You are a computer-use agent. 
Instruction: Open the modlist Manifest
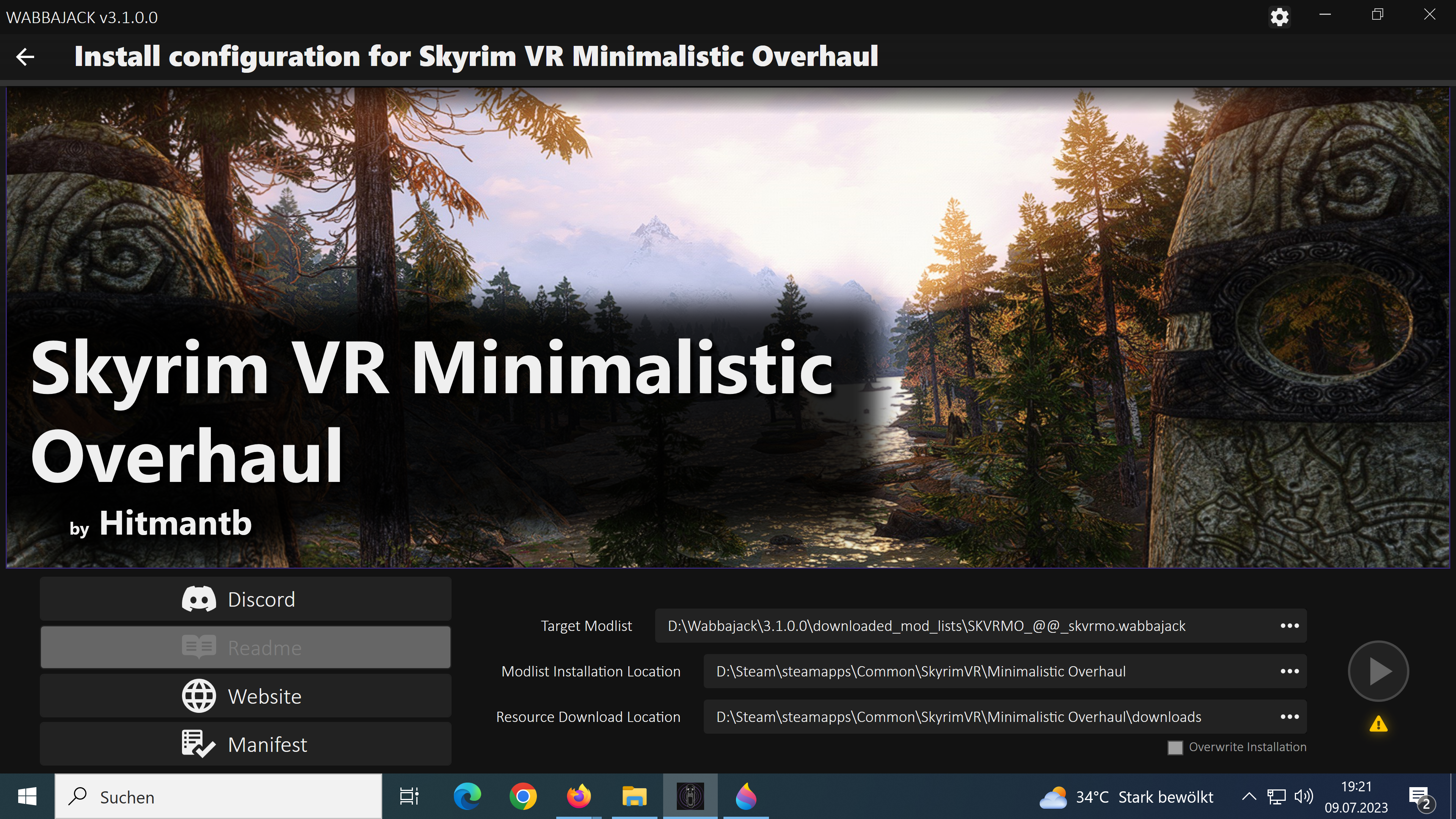[x=245, y=744]
